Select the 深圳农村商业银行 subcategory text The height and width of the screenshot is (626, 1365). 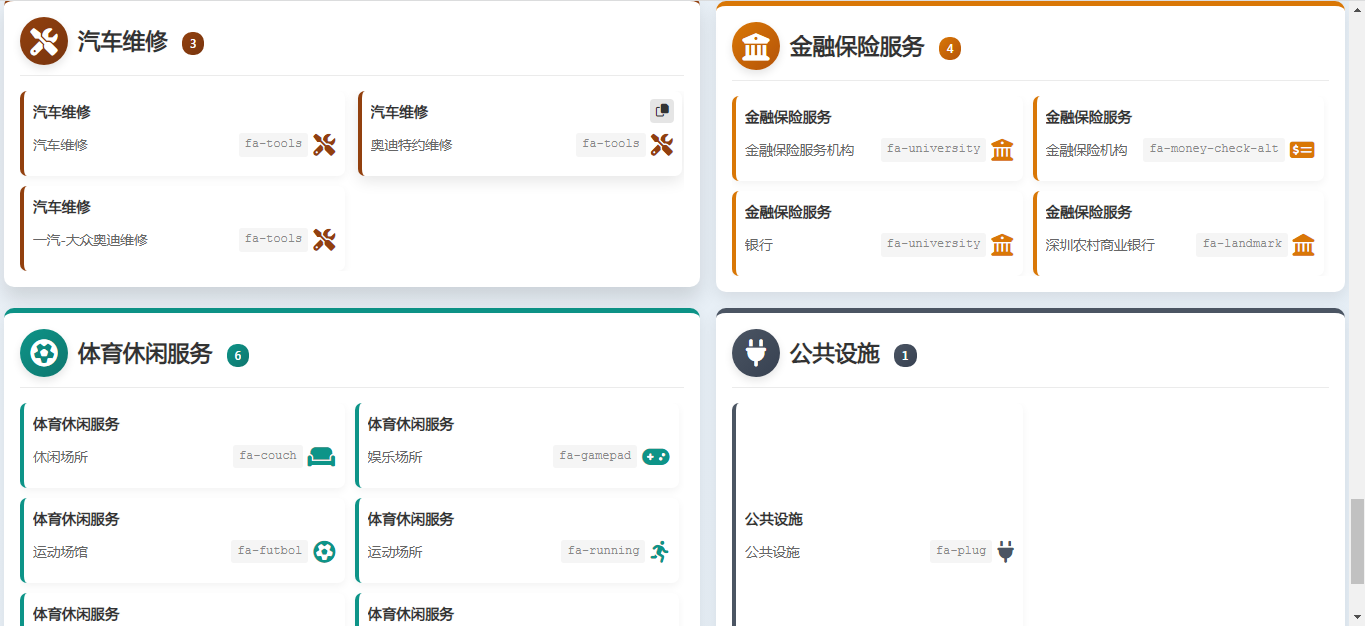click(x=1100, y=245)
